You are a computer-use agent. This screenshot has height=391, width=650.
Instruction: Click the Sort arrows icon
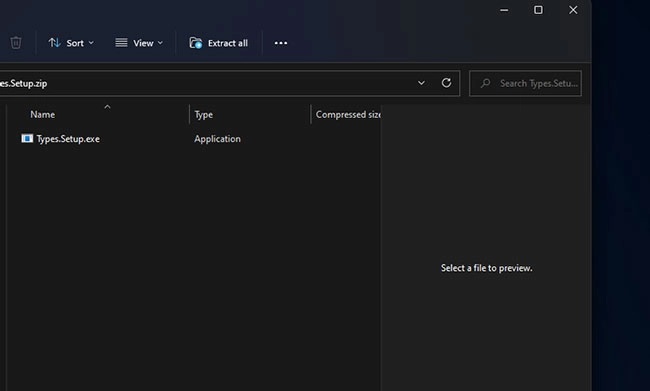54,43
